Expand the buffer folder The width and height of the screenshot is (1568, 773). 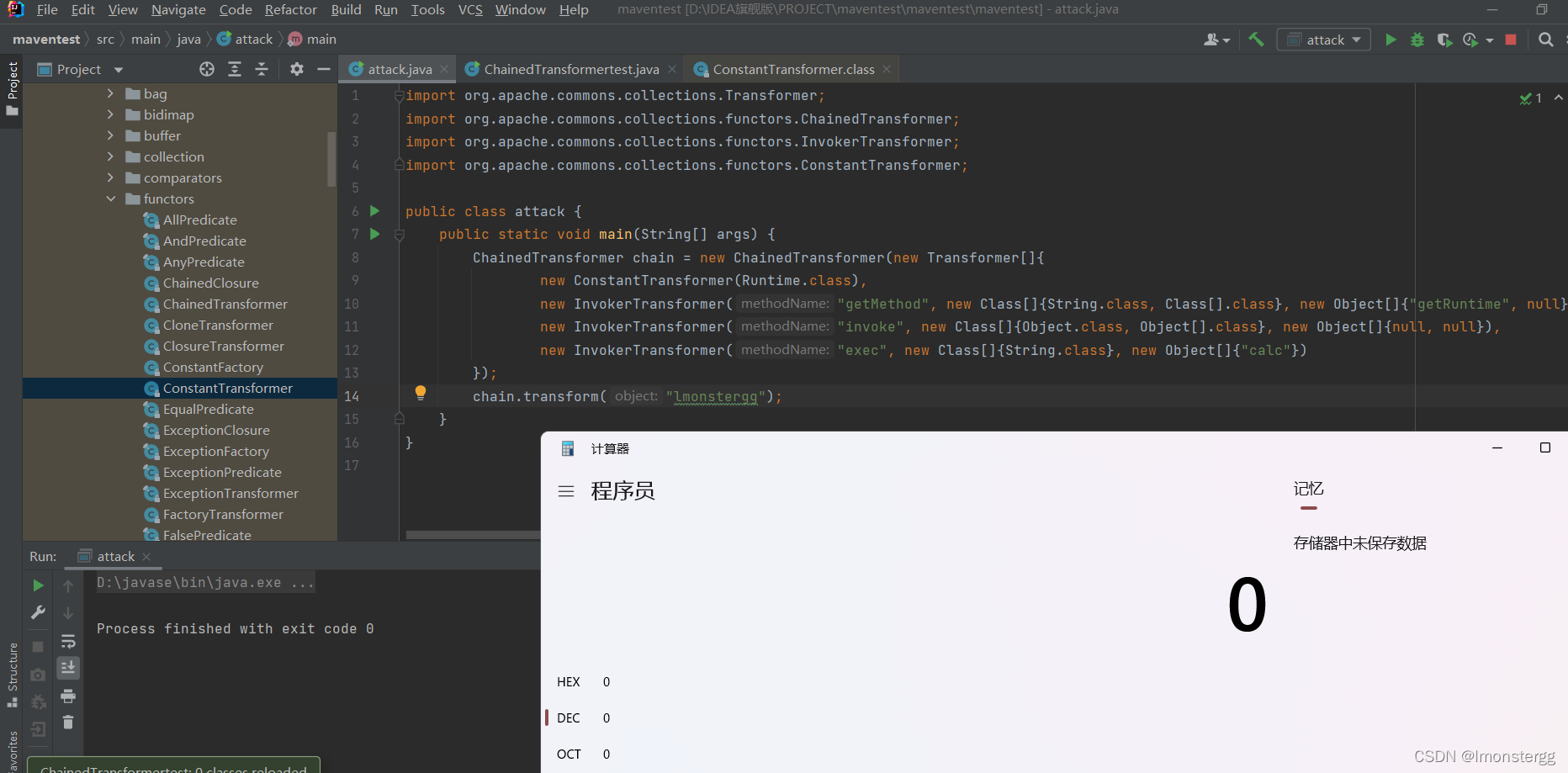tap(110, 135)
